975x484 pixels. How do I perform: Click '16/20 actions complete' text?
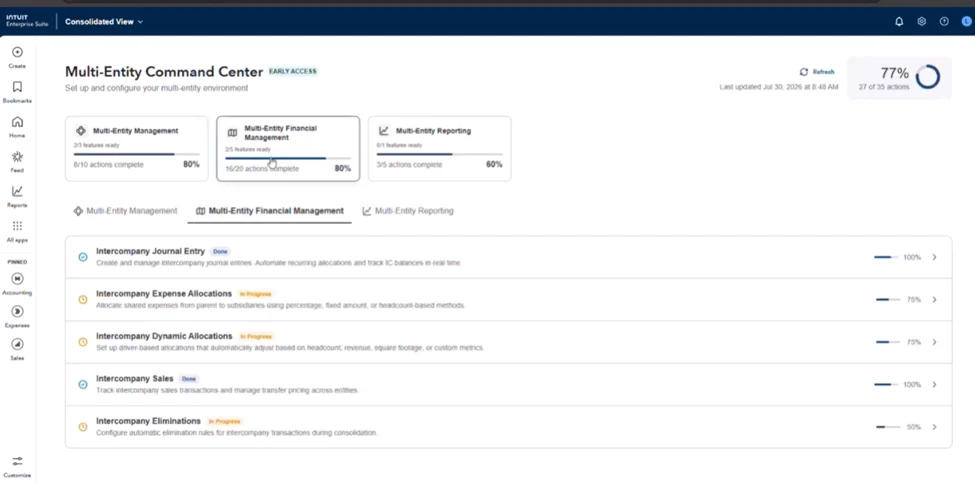262,169
